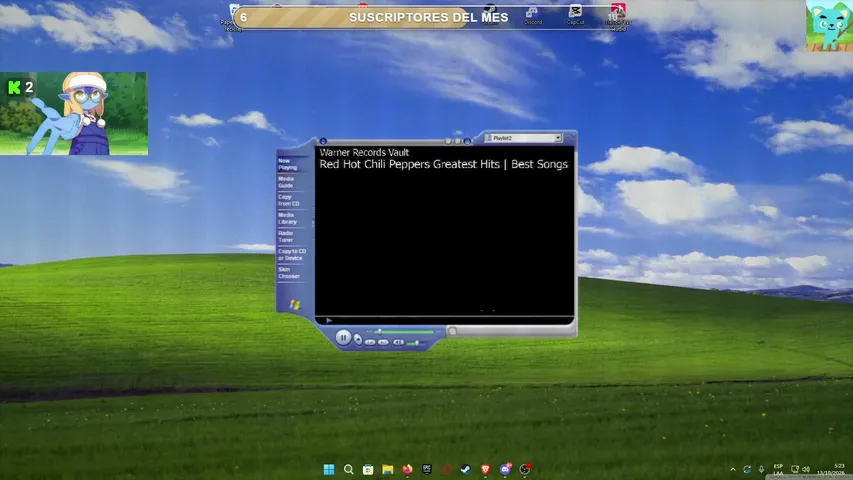Click the round button at top-left of player
The image size is (853, 480).
coord(323,141)
